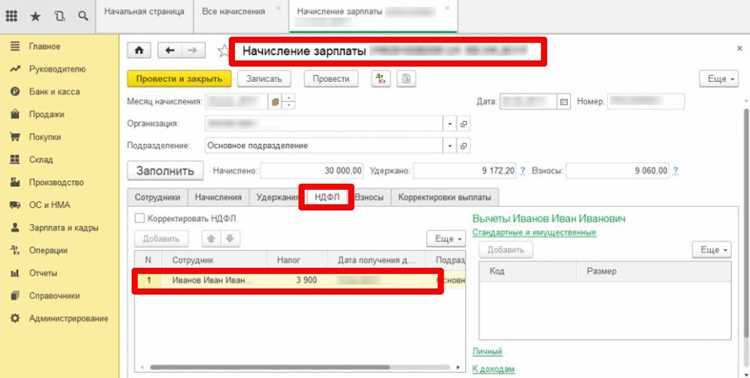The image size is (750, 378).
Task: Click the Заполнить button
Action: click(165, 171)
